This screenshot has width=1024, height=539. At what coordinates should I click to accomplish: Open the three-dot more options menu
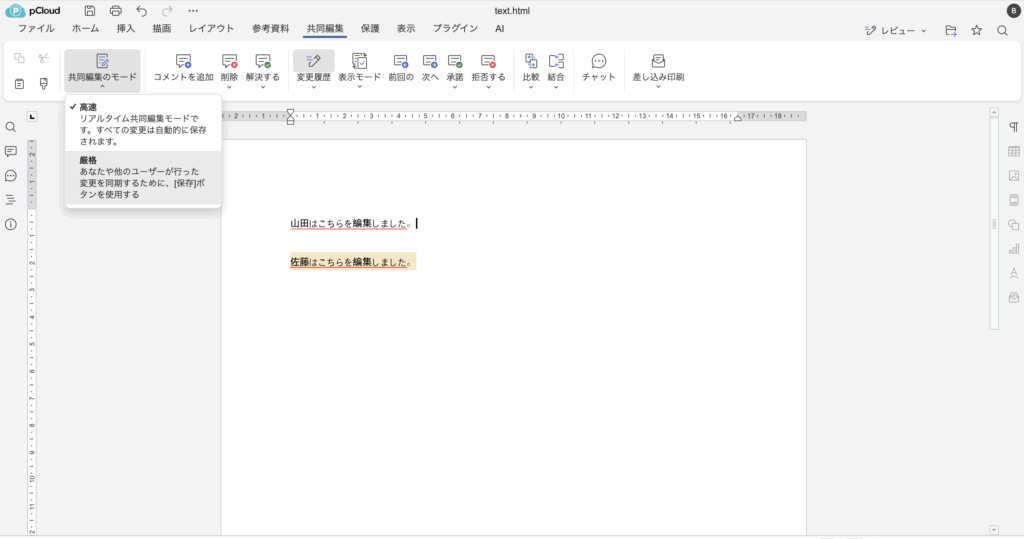click(193, 10)
